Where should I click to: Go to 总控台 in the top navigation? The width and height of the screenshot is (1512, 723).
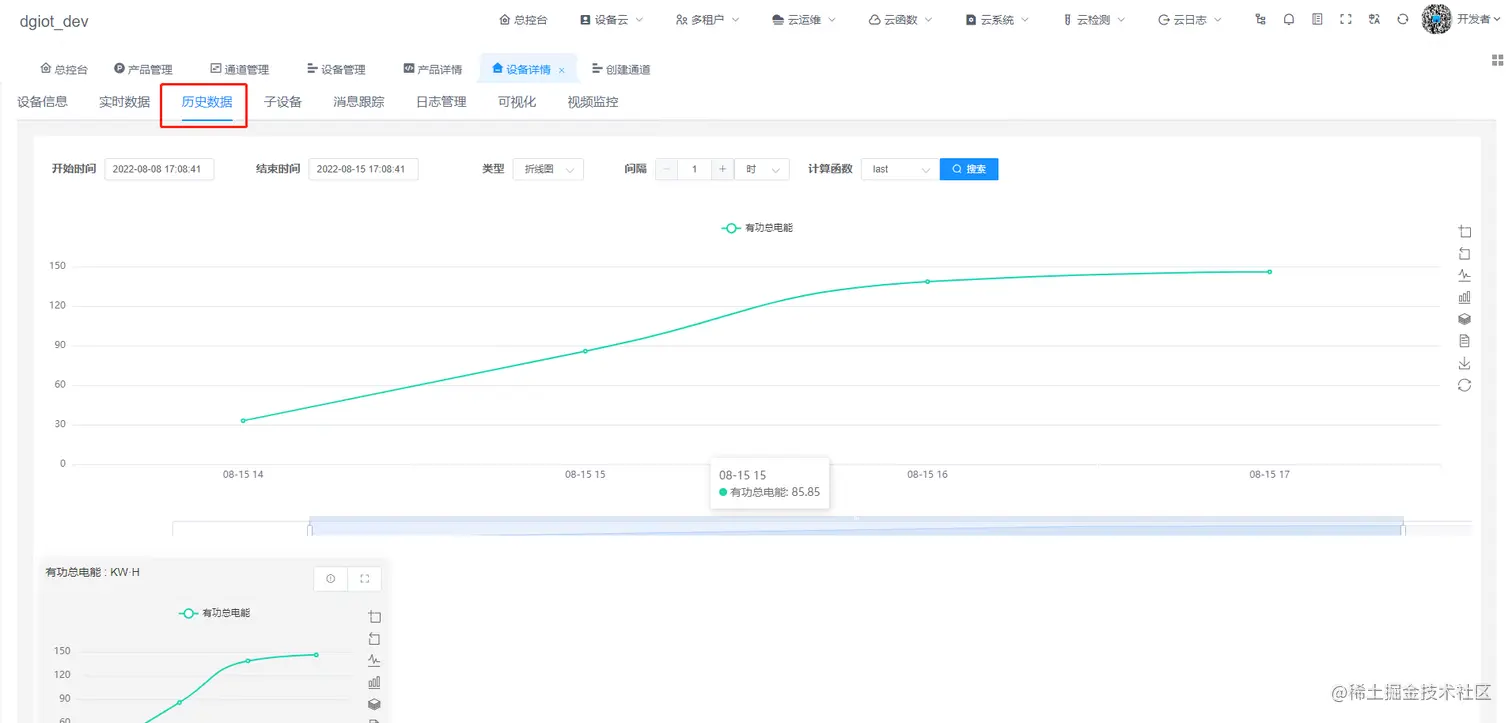[523, 19]
